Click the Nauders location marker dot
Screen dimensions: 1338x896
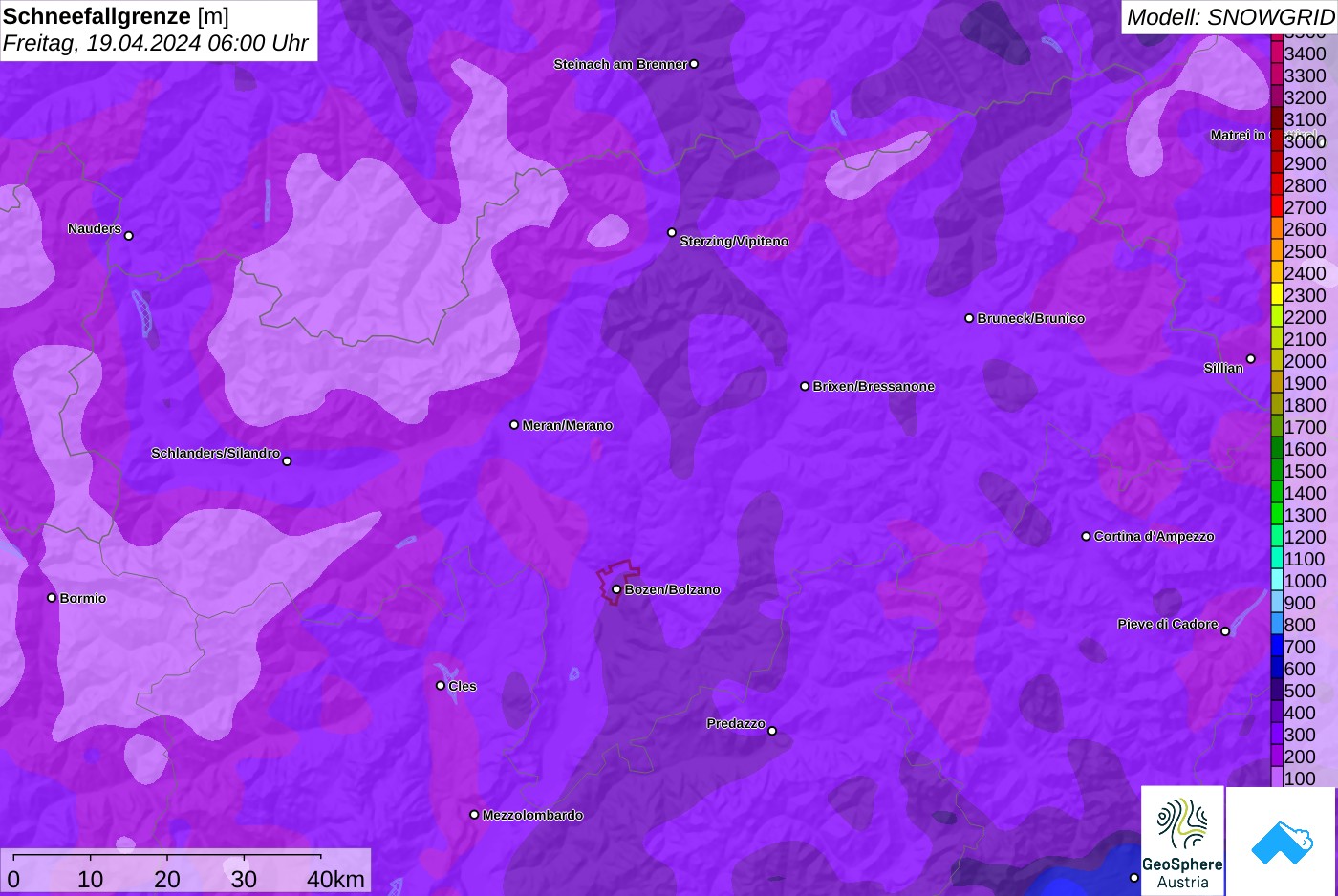tap(129, 235)
